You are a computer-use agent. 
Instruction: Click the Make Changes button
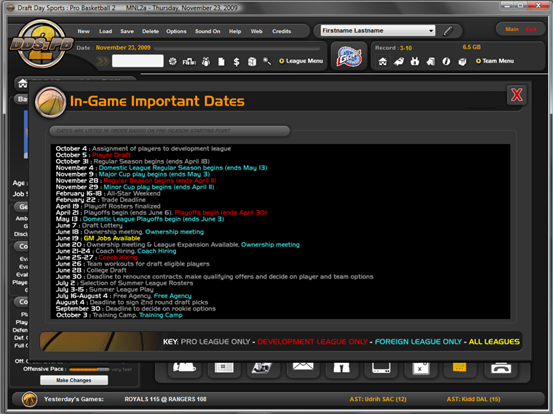point(74,380)
